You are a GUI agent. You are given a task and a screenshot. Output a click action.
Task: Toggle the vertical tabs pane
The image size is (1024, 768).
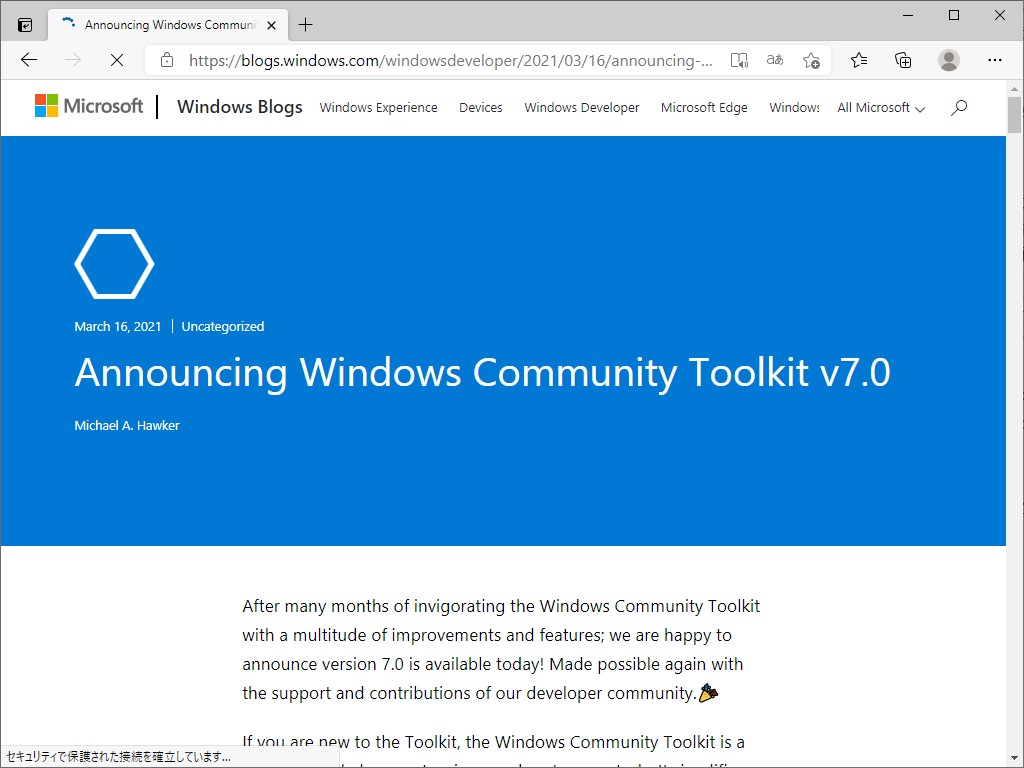[x=23, y=23]
